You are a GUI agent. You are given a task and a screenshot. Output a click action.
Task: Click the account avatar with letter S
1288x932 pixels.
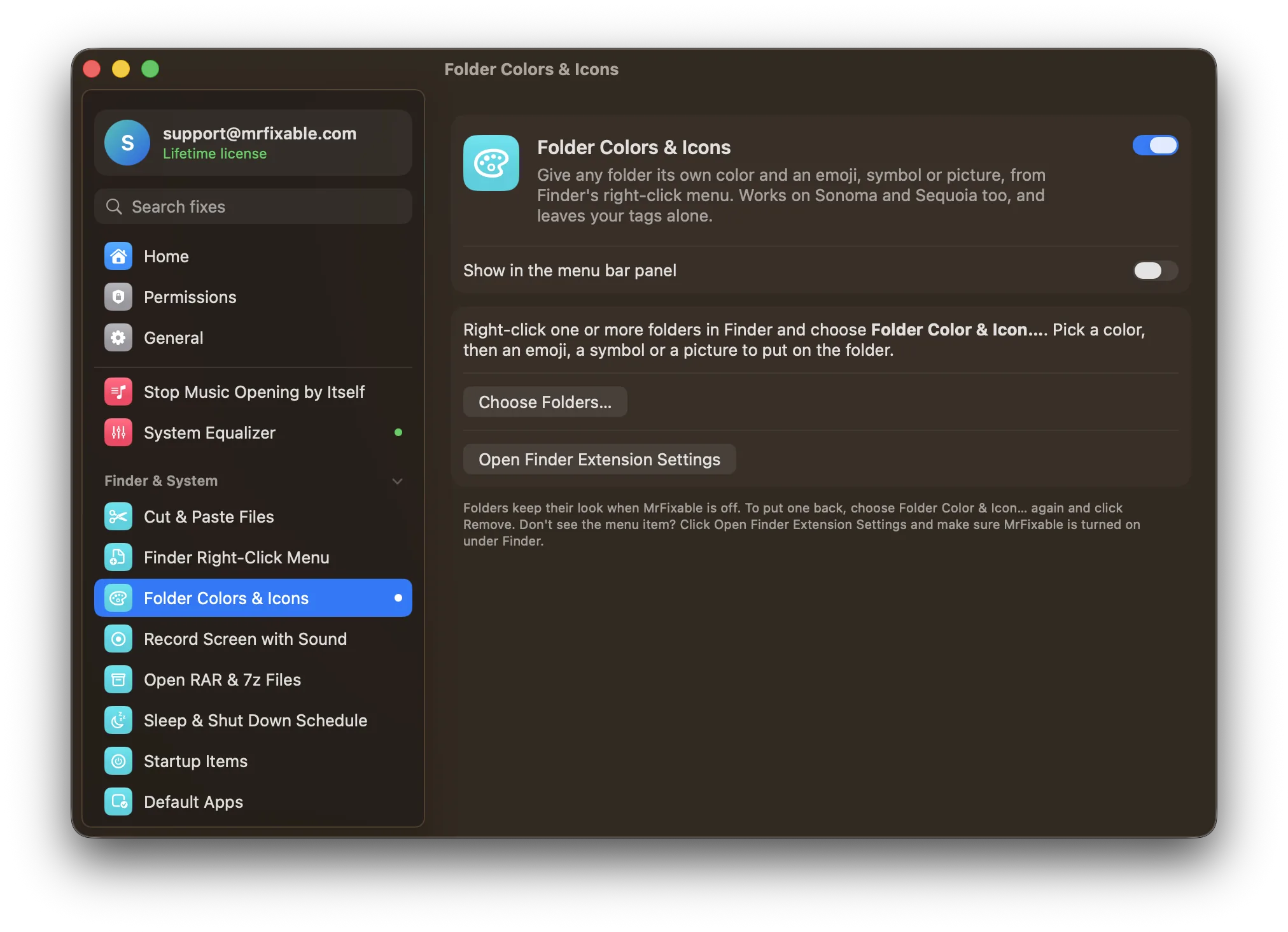tap(127, 143)
